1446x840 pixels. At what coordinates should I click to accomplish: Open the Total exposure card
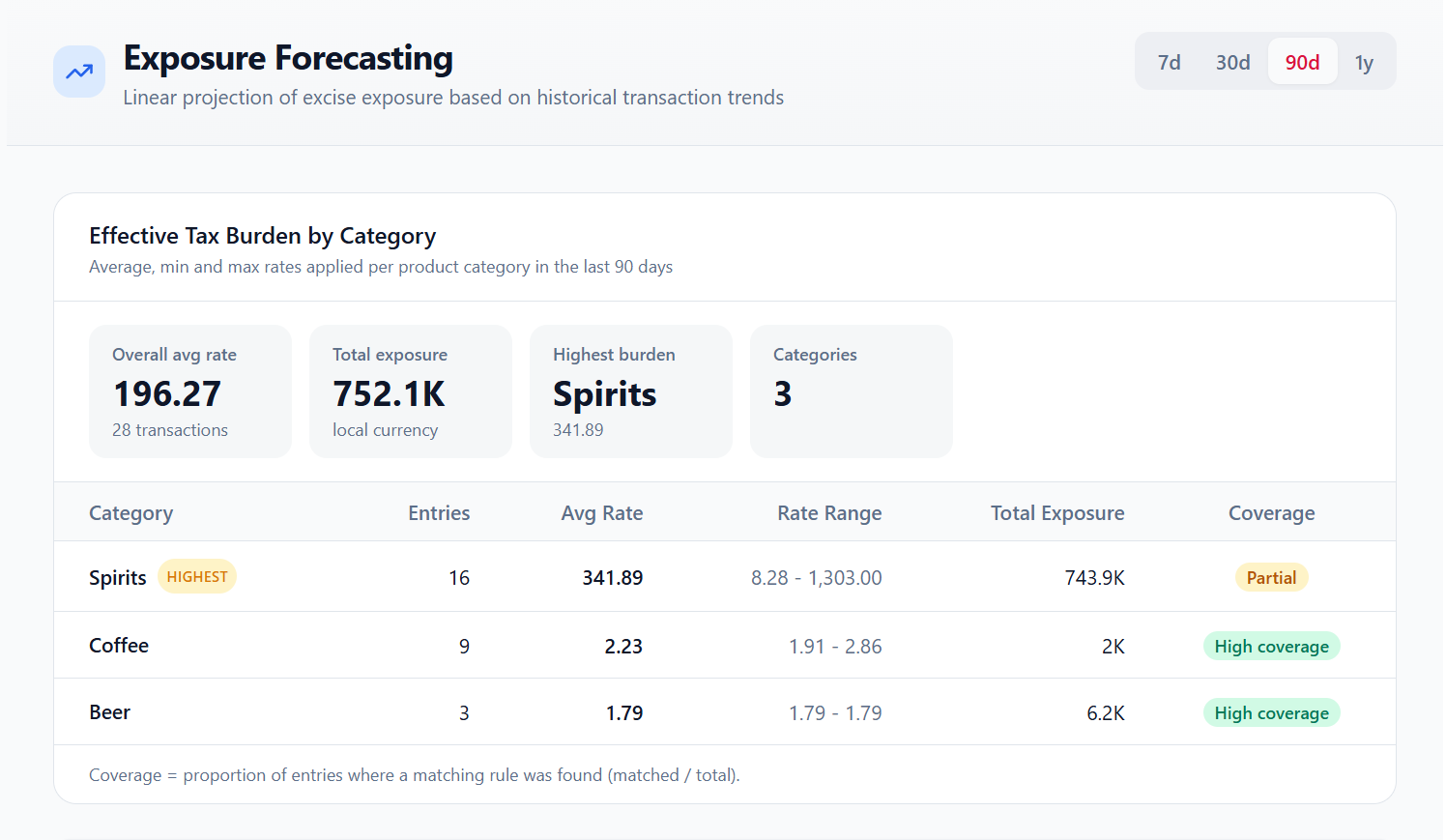coord(411,391)
